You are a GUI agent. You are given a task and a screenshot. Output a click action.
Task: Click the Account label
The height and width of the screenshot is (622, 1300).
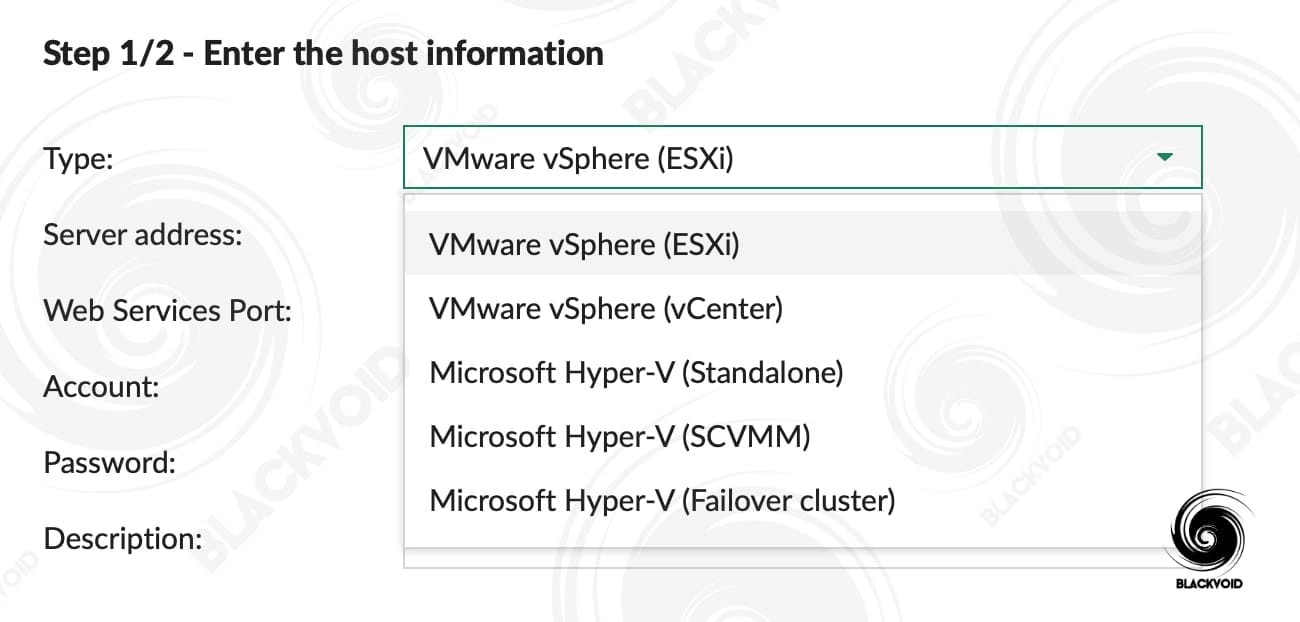pyautogui.click(x=101, y=387)
